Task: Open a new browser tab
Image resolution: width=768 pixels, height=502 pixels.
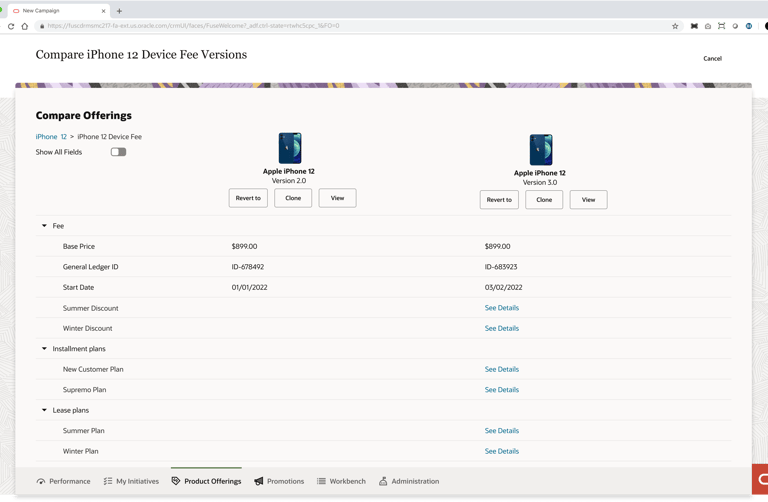Action: click(x=119, y=11)
